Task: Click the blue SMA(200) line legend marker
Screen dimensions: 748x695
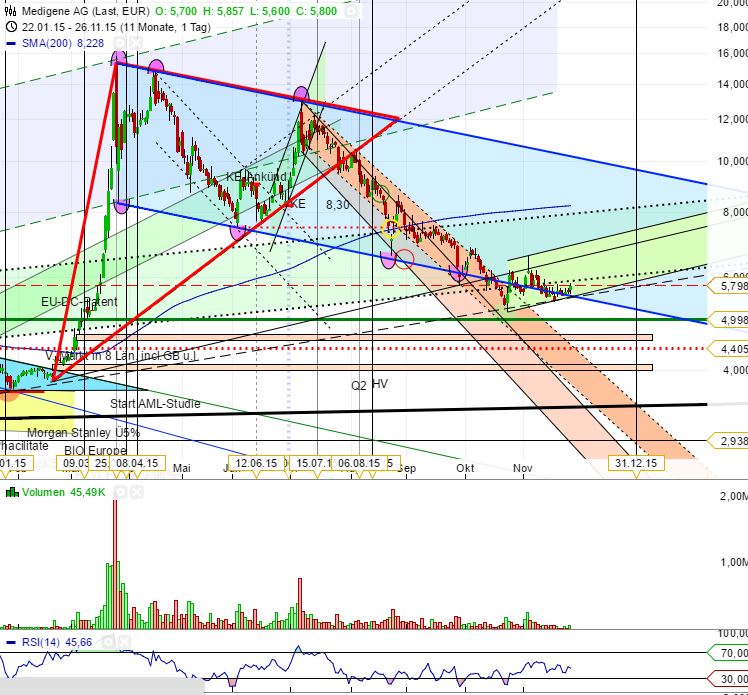Action: [10, 43]
